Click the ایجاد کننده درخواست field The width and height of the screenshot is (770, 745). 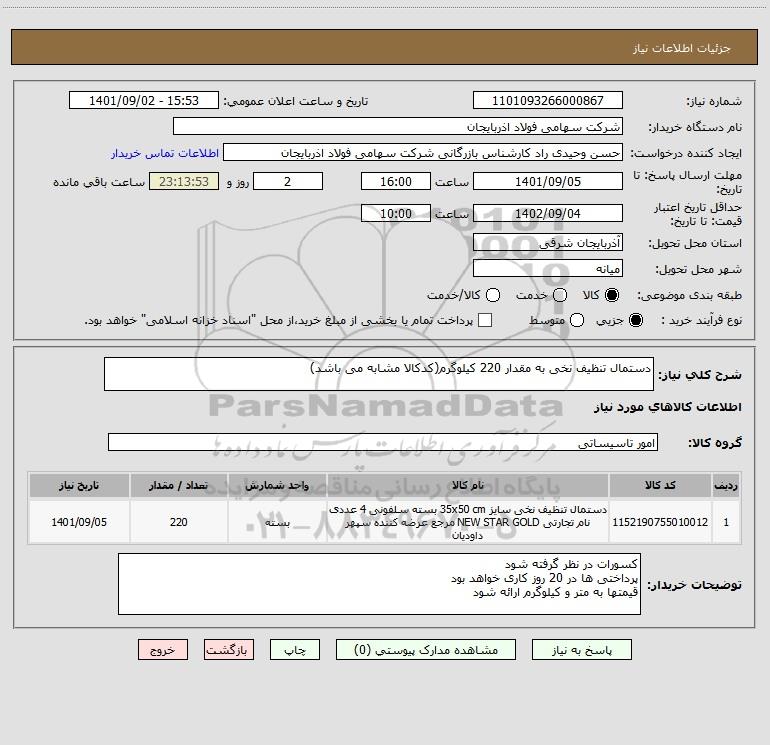coord(423,153)
